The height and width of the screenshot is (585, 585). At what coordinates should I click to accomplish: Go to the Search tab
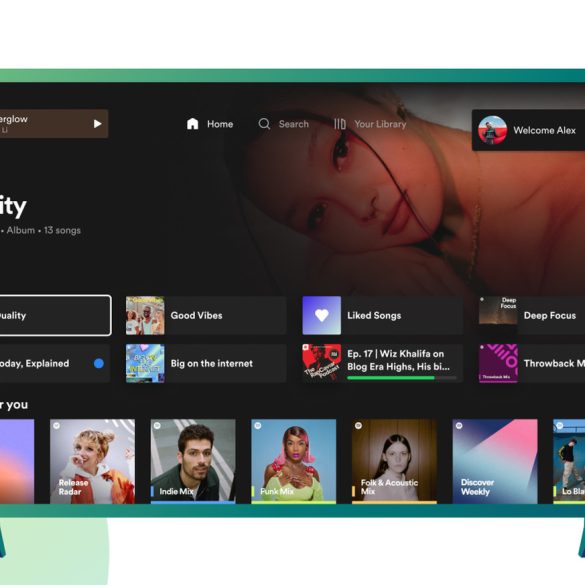pyautogui.click(x=284, y=124)
